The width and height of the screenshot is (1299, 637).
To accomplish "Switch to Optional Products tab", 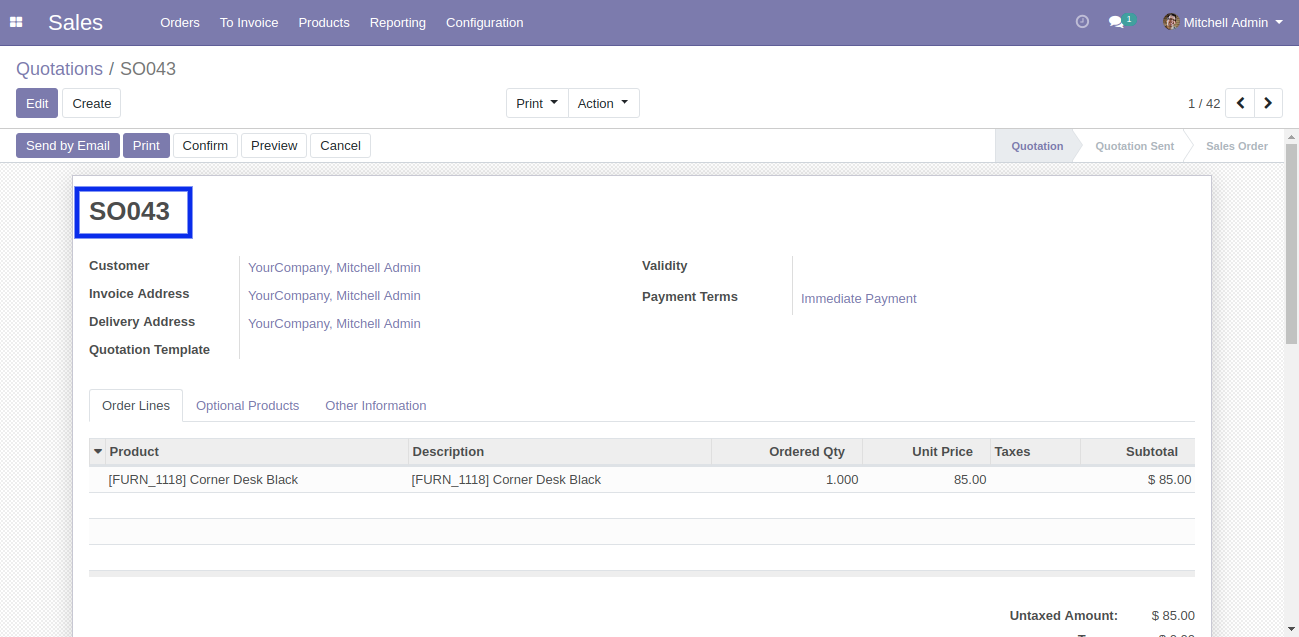I will point(247,406).
